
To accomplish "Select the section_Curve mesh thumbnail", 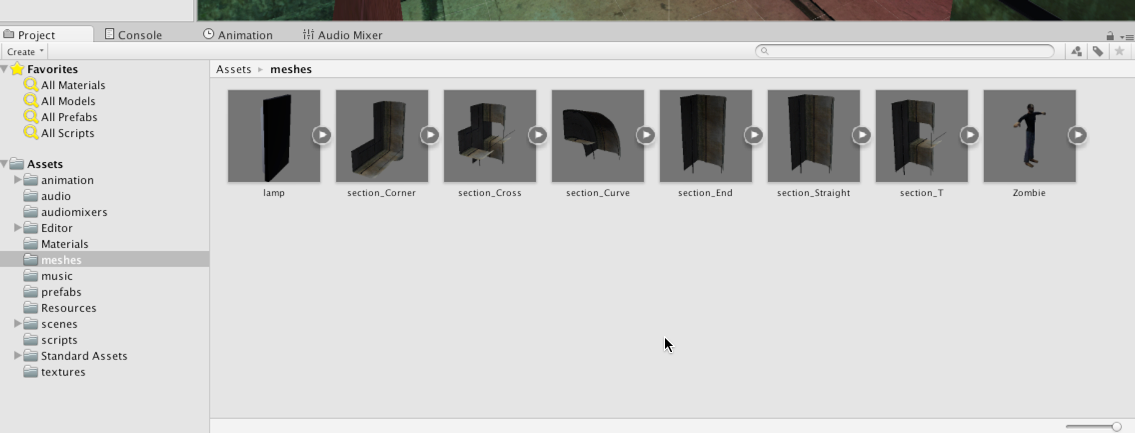I will click(597, 136).
